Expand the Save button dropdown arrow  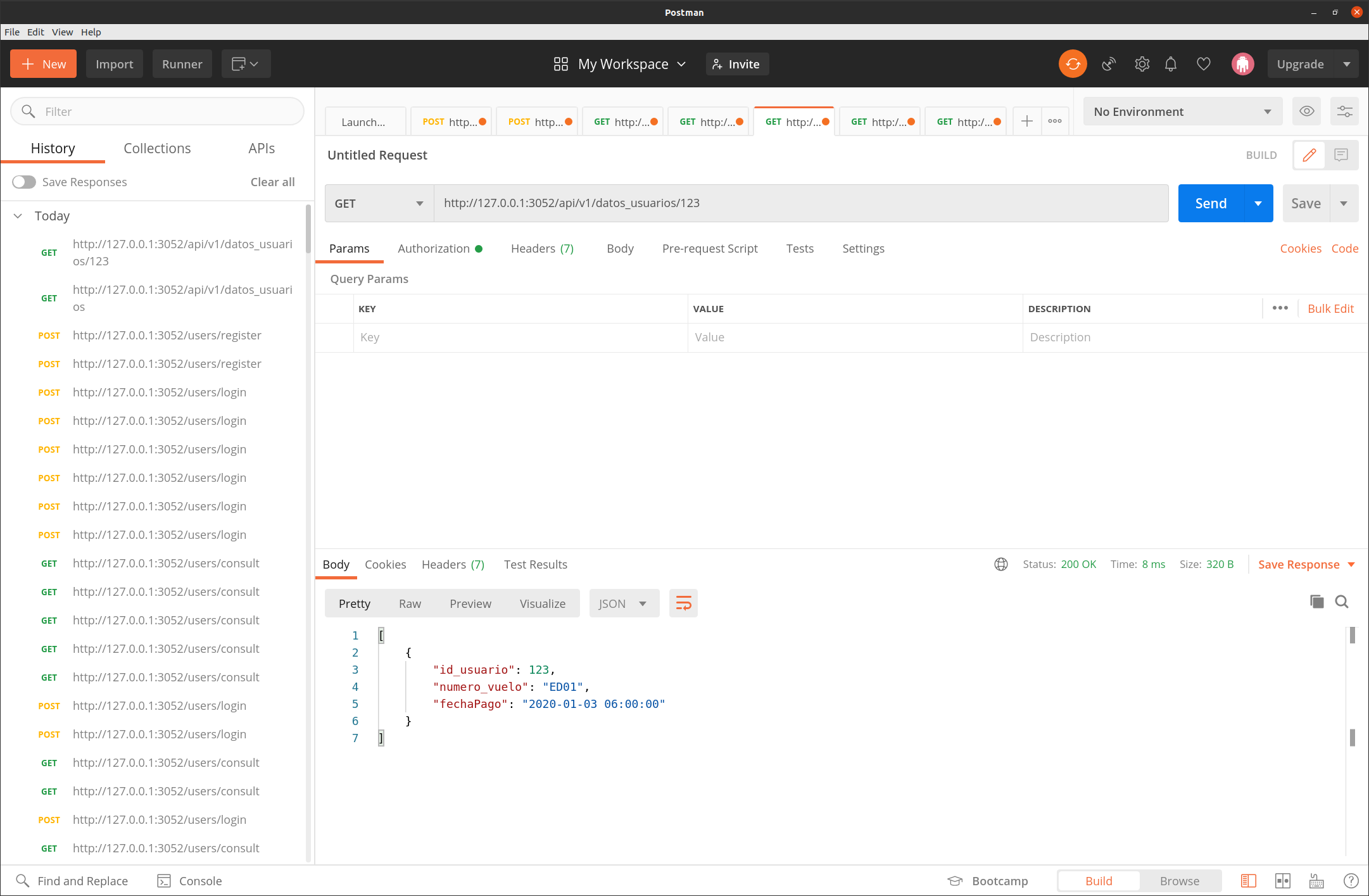pyautogui.click(x=1344, y=203)
